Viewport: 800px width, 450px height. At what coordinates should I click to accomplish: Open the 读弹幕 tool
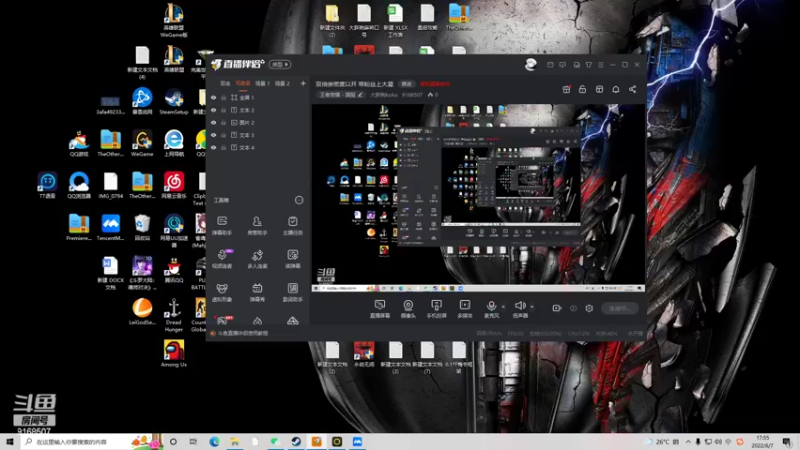coord(292,259)
